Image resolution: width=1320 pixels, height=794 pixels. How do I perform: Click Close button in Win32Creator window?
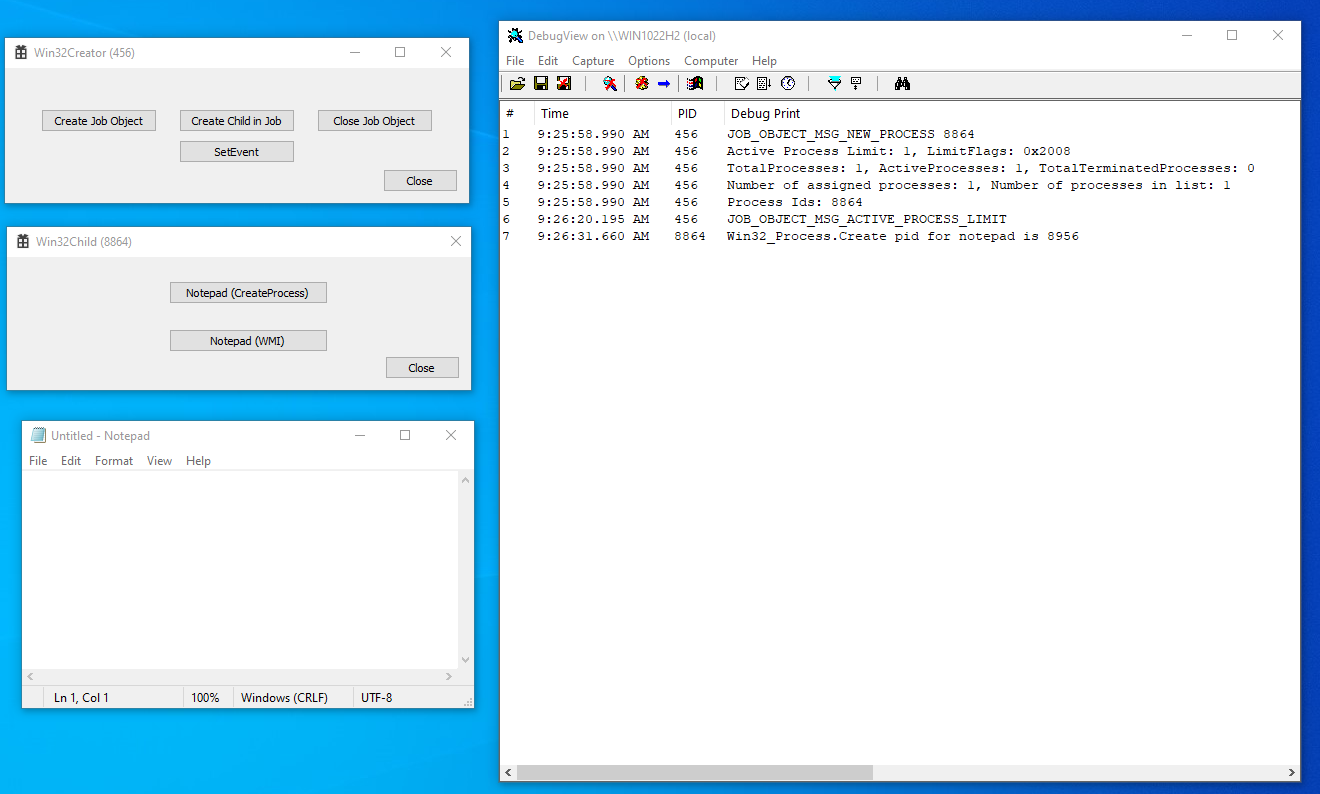point(420,181)
